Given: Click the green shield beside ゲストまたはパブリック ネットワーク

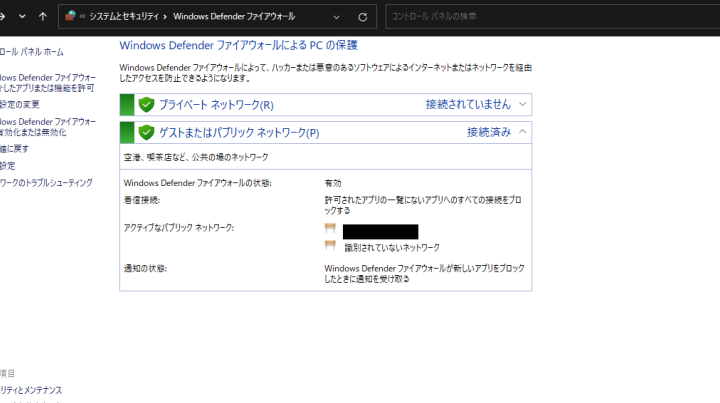Looking at the screenshot, I should (146, 132).
